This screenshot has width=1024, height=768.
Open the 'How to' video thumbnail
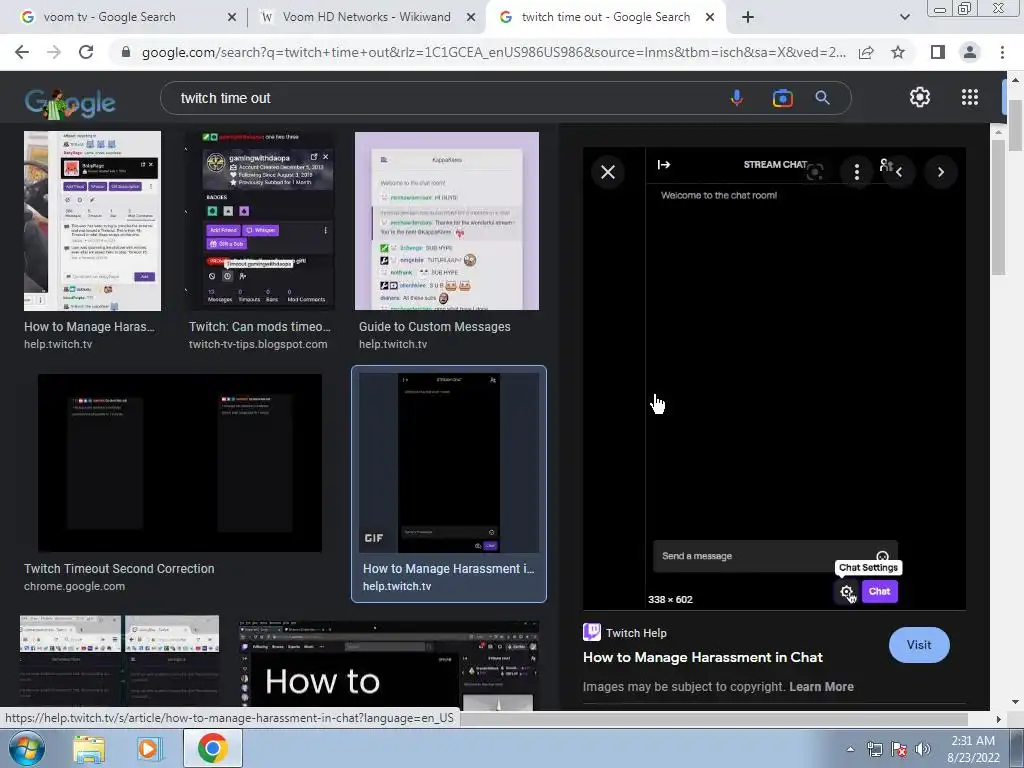point(389,665)
